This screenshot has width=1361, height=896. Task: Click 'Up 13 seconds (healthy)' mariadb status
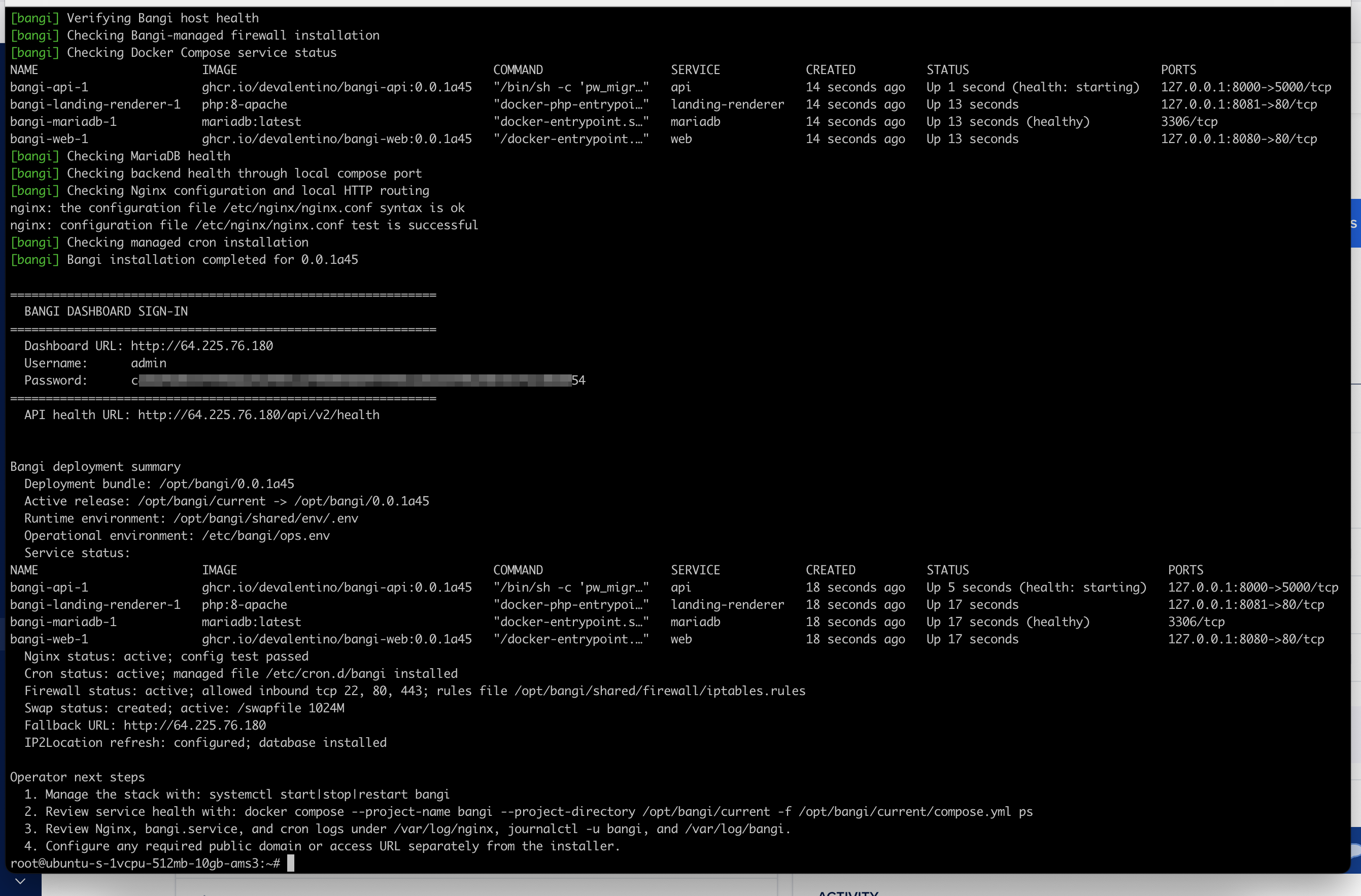point(1008,122)
